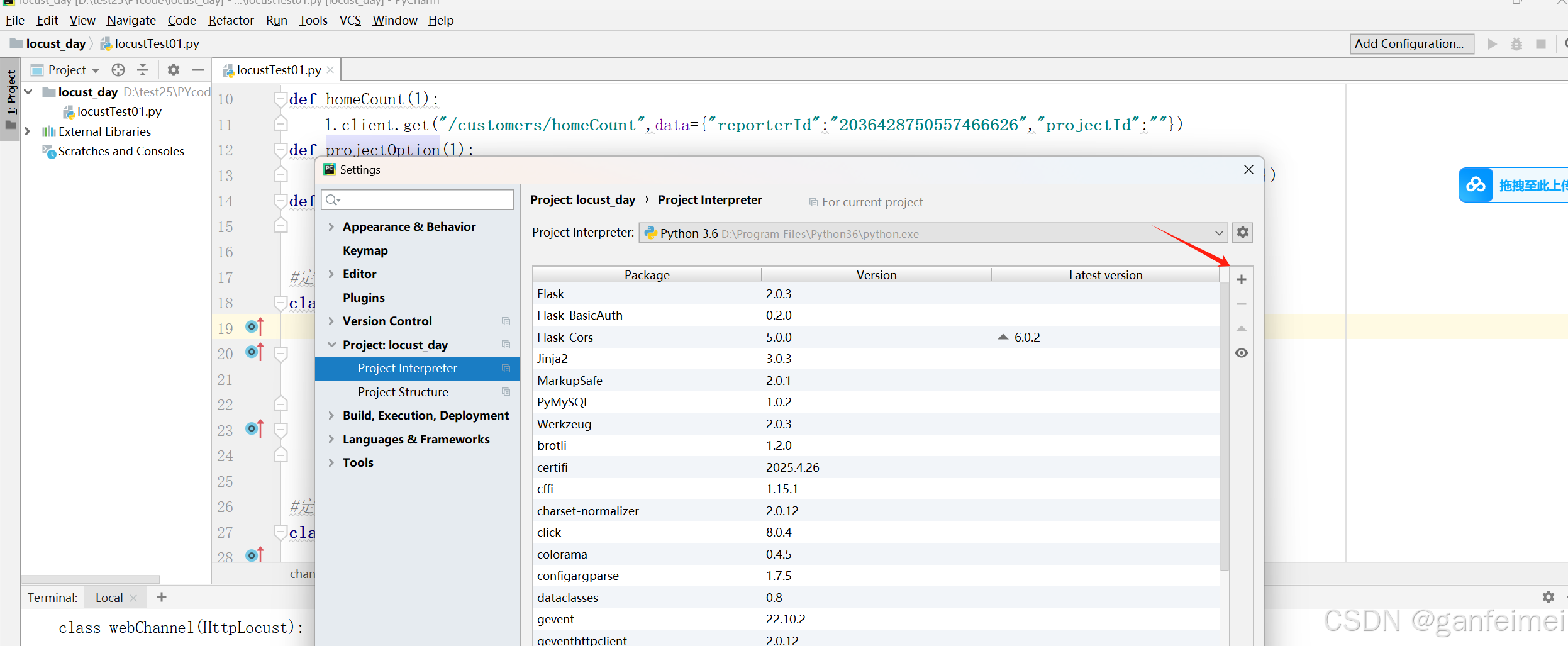Collapse fold marker at line 12

(x=281, y=150)
